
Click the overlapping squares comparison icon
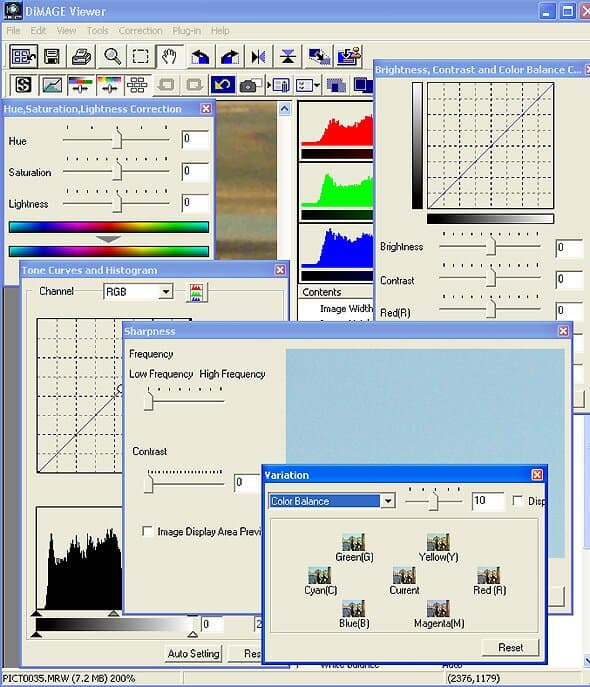336,85
